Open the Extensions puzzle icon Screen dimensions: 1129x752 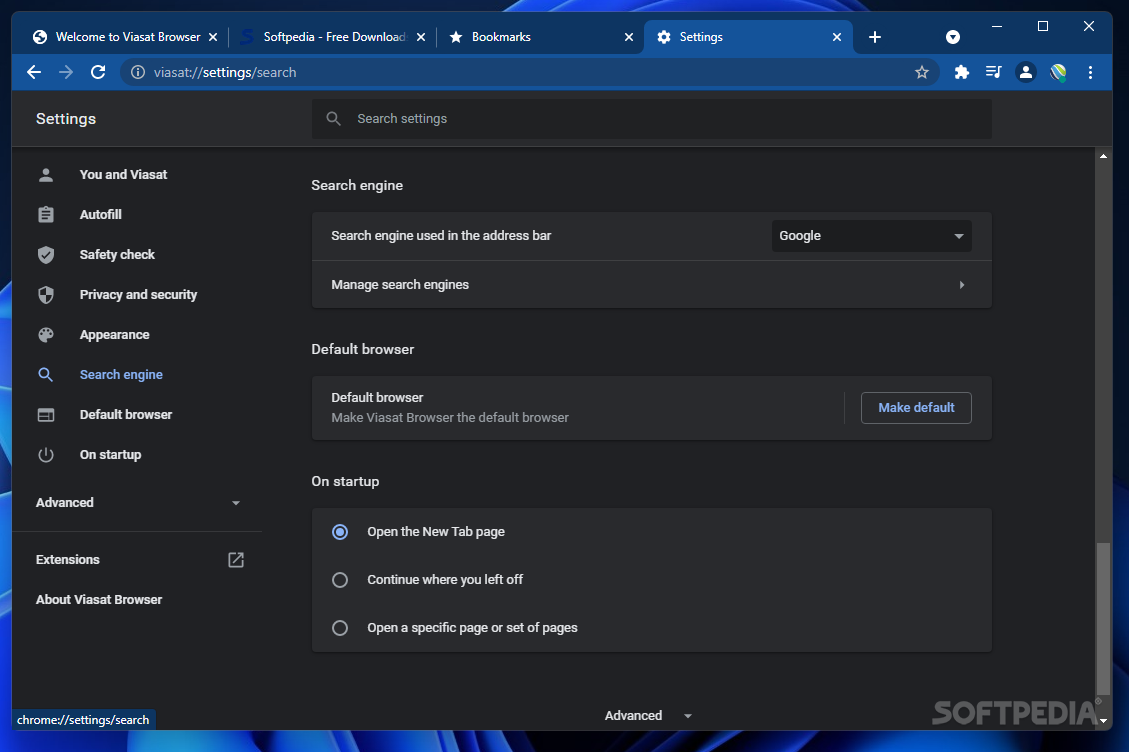(x=961, y=72)
